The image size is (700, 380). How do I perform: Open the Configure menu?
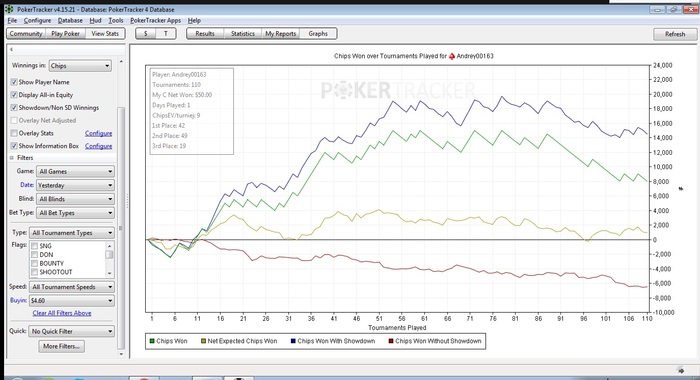pyautogui.click(x=38, y=21)
